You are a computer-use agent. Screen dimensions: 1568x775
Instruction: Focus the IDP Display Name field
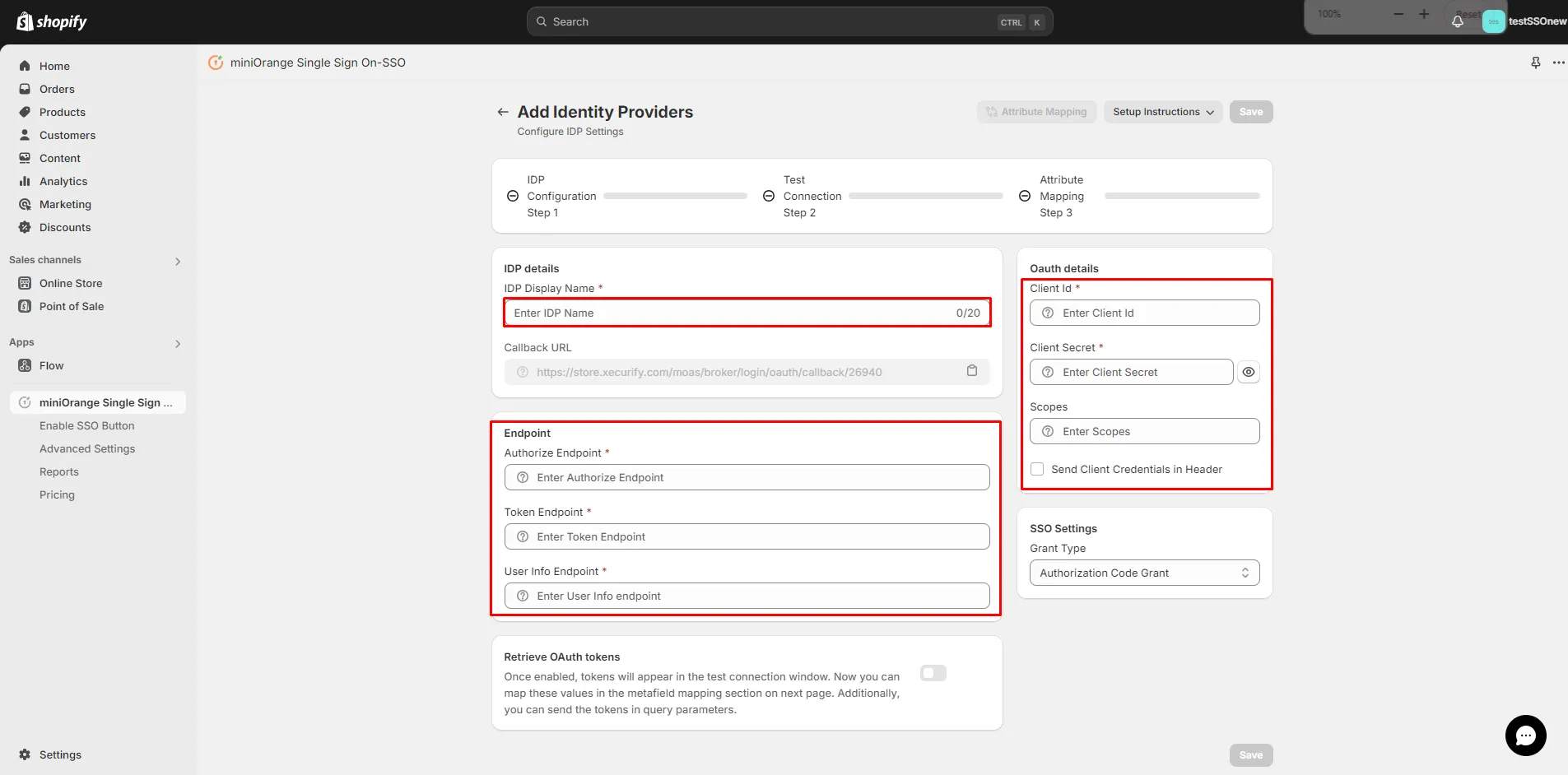coord(747,313)
